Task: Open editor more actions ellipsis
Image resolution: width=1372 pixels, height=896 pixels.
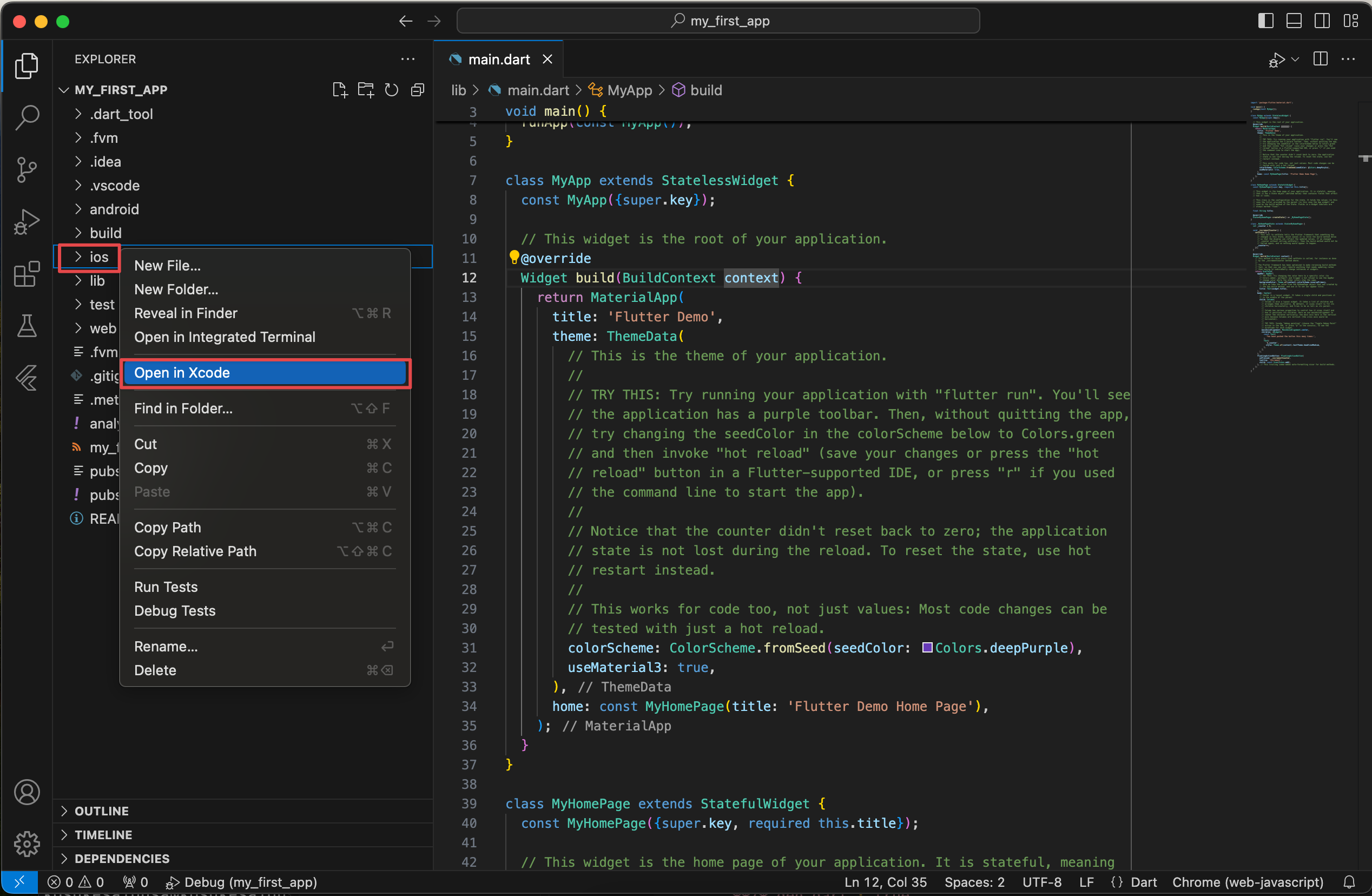Action: click(1348, 59)
